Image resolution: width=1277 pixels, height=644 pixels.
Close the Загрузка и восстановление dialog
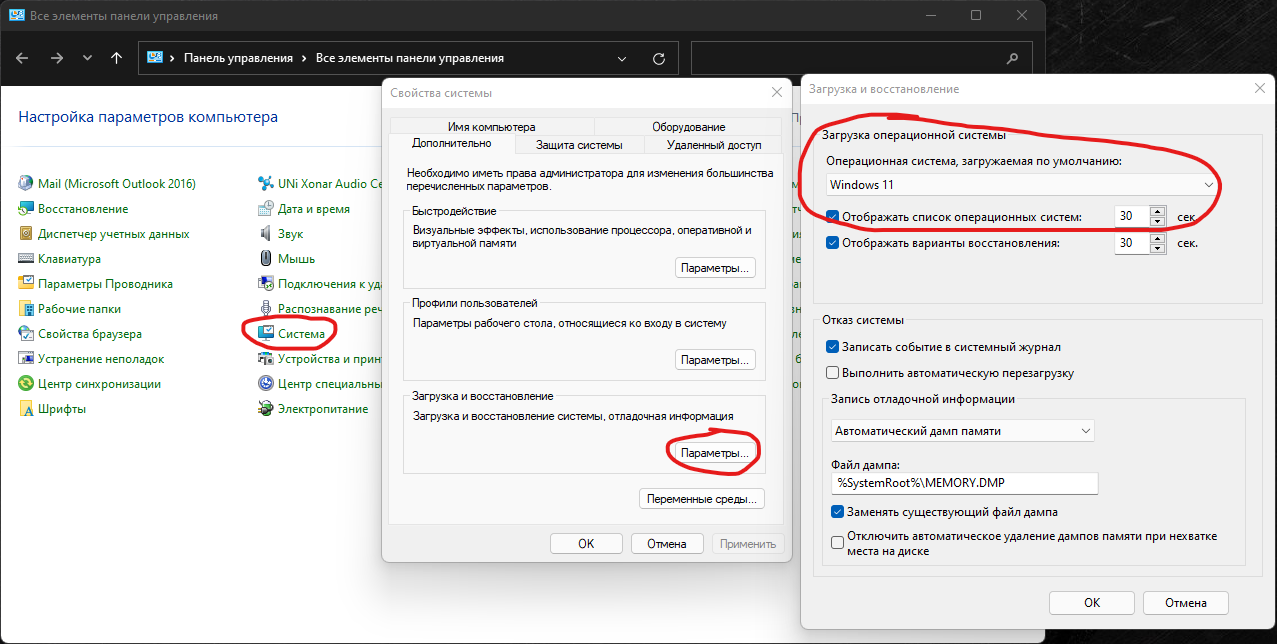click(1259, 89)
